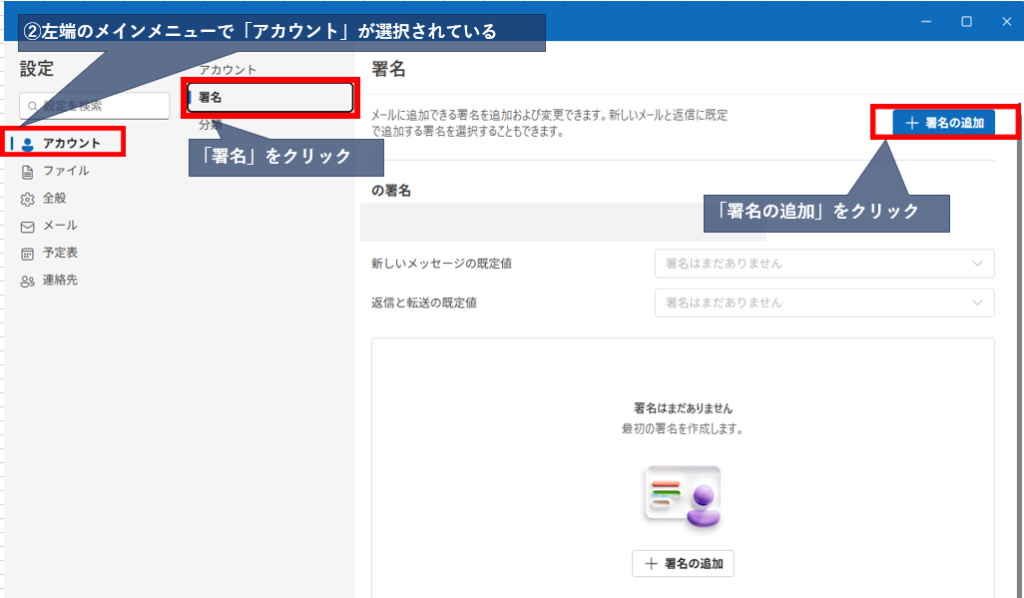This screenshot has width=1024, height=598.
Task: Open the アカウント settings category in the sidebar
Action: point(70,143)
